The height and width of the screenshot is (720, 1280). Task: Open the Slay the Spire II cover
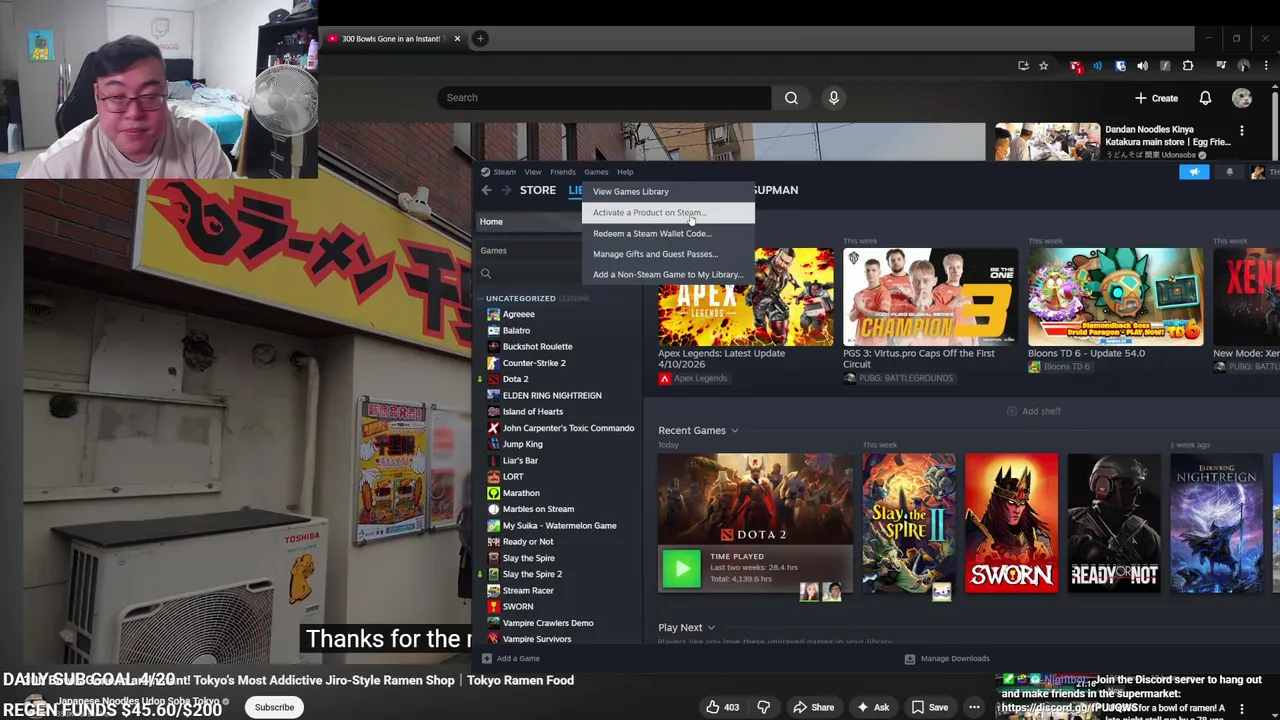(909, 523)
